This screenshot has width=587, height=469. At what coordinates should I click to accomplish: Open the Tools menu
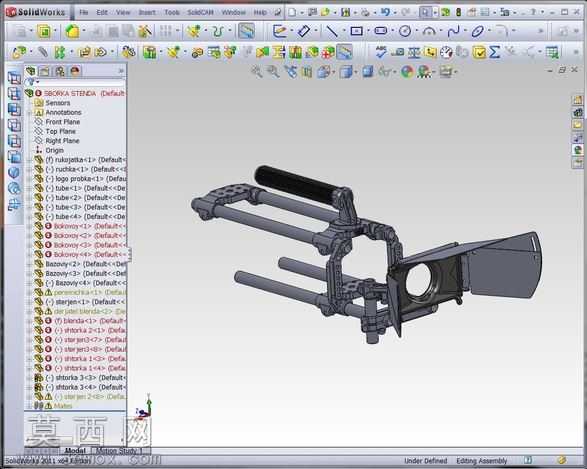pyautogui.click(x=172, y=12)
